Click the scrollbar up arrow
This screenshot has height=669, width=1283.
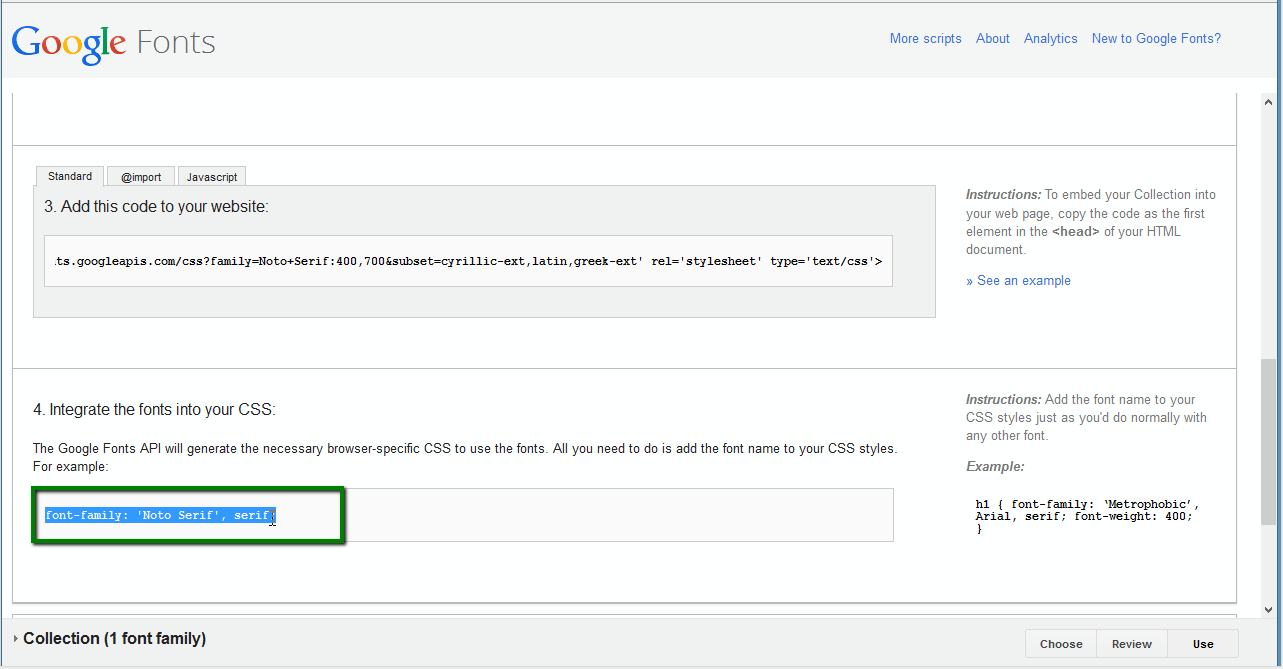tap(1268, 103)
